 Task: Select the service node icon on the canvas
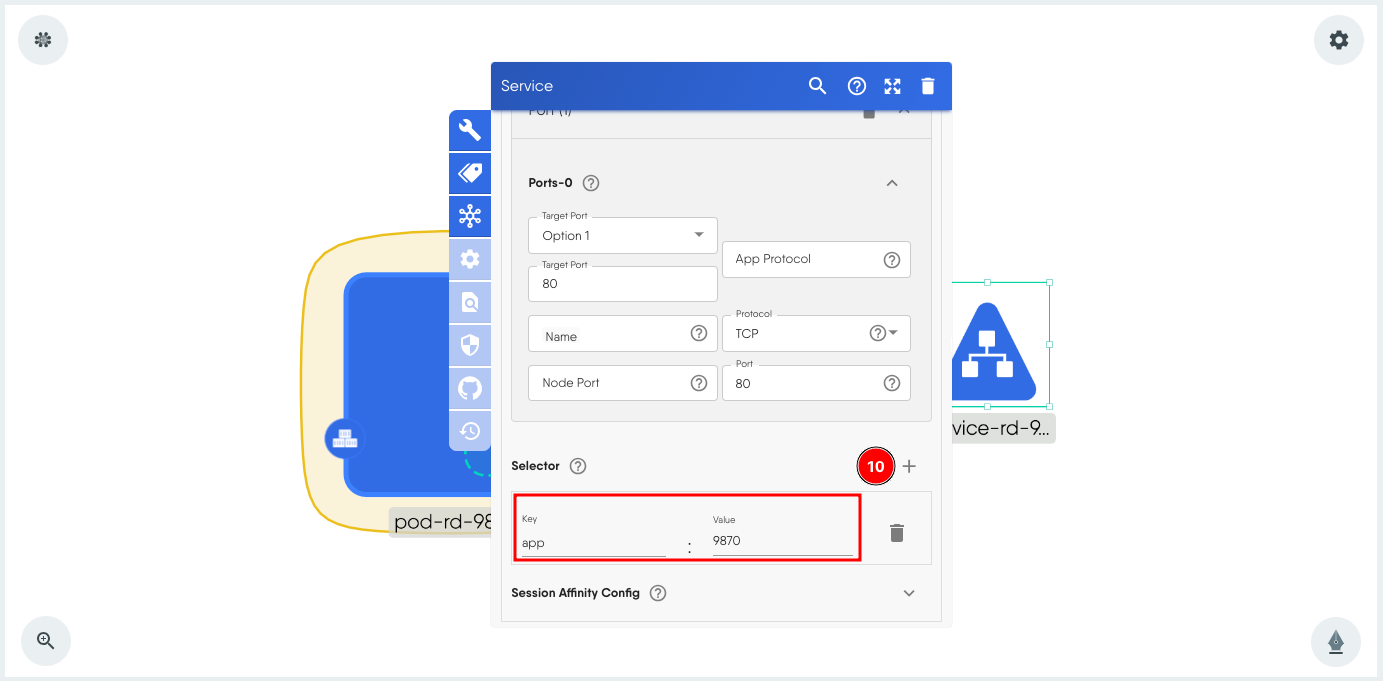(x=990, y=351)
